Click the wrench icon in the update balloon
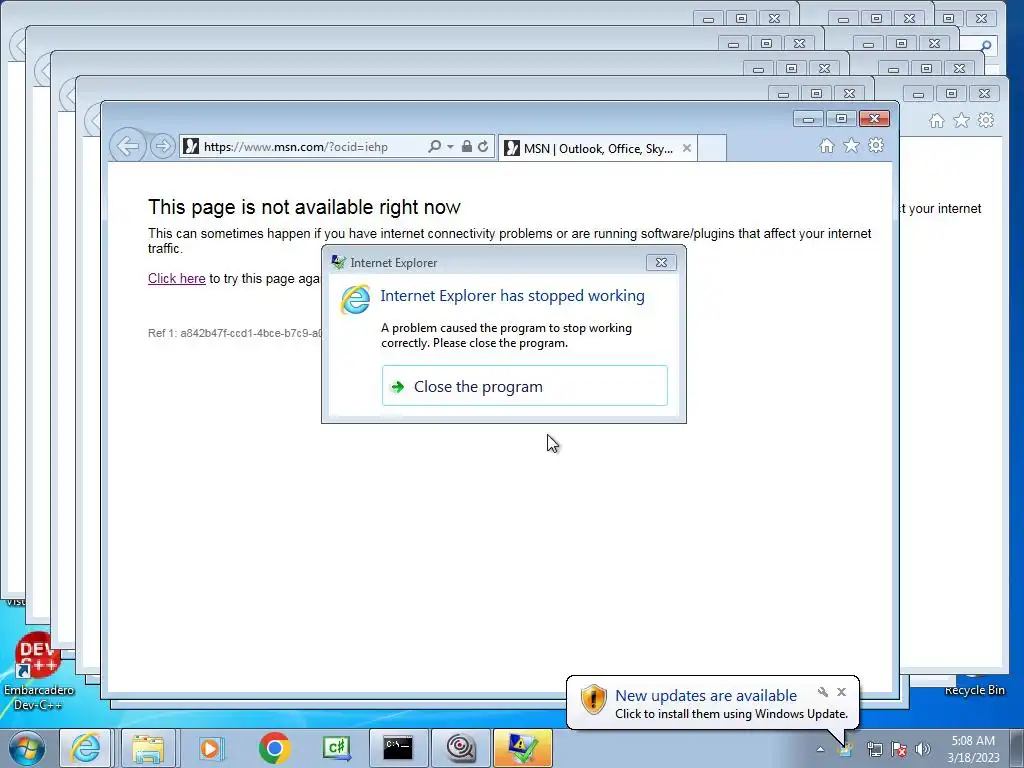 823,692
